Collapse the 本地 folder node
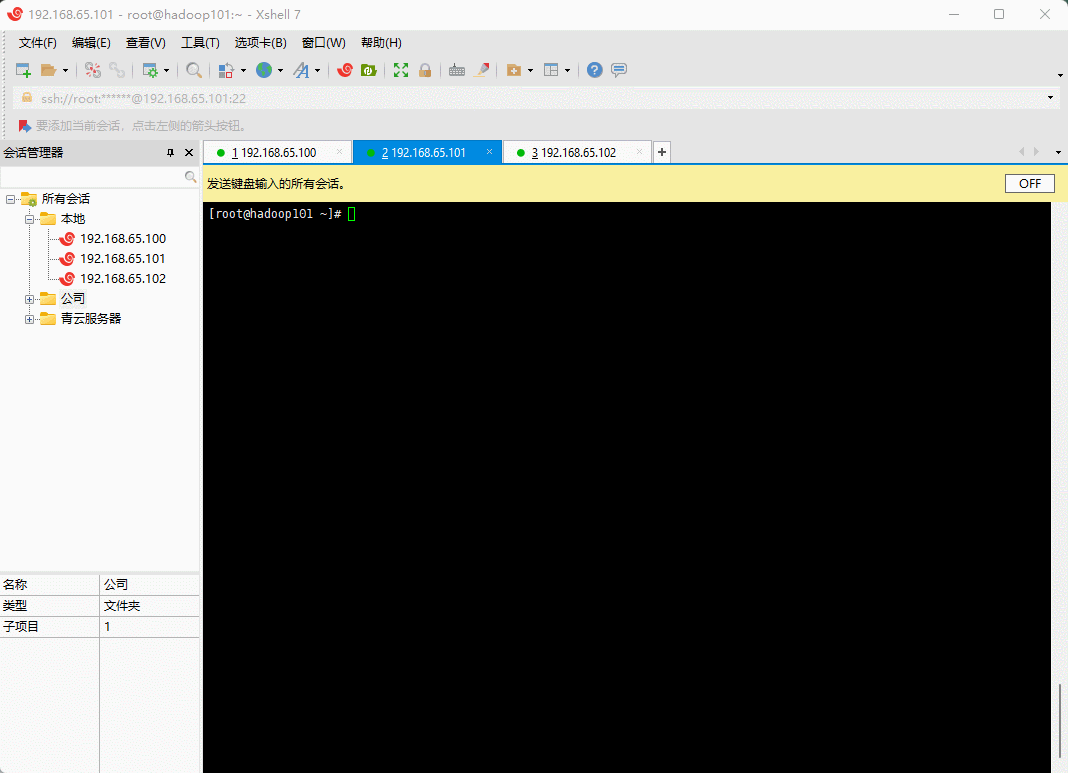Viewport: 1068px width, 773px height. [29, 219]
